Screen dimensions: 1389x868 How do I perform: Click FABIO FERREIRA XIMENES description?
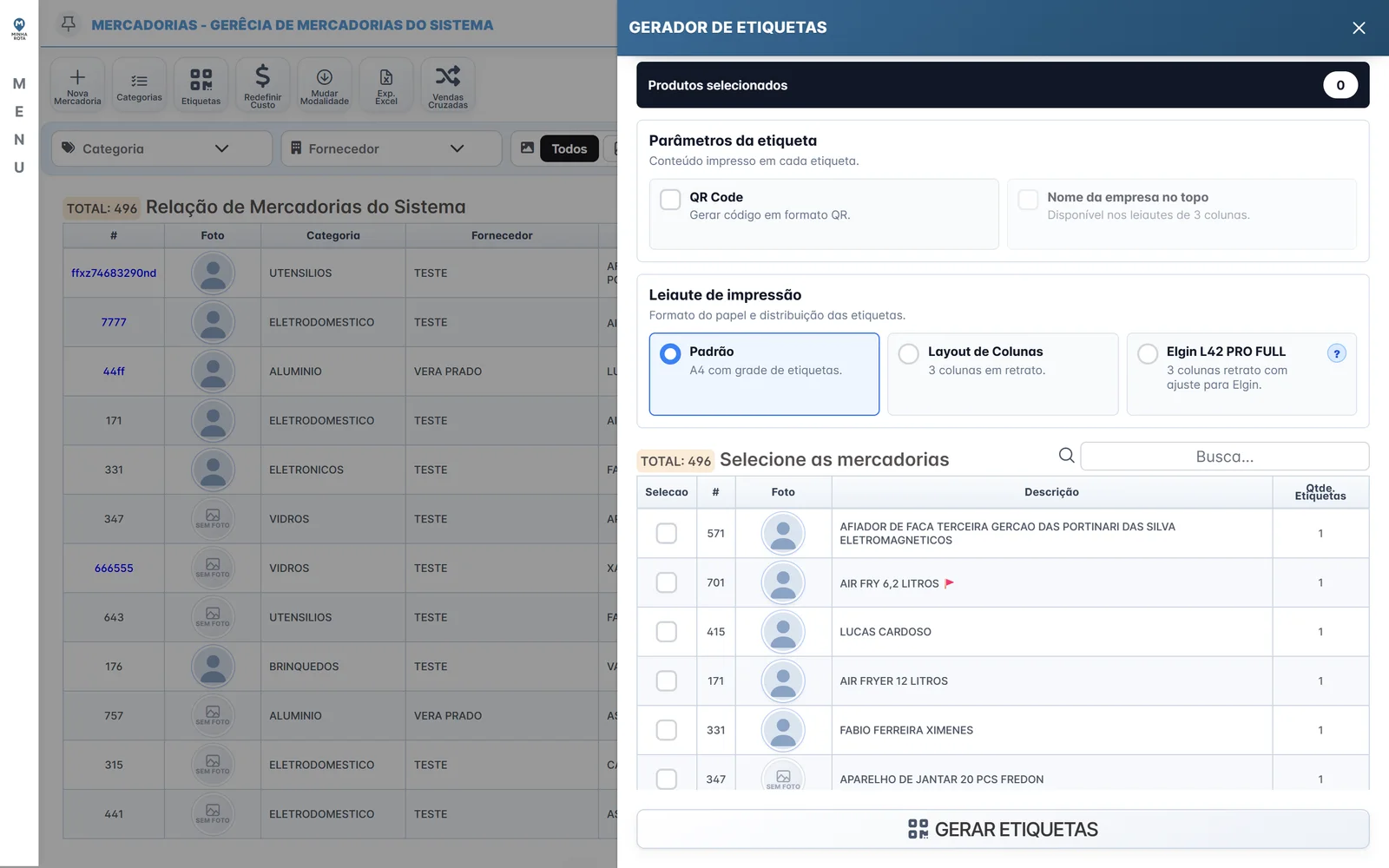pyautogui.click(x=906, y=730)
